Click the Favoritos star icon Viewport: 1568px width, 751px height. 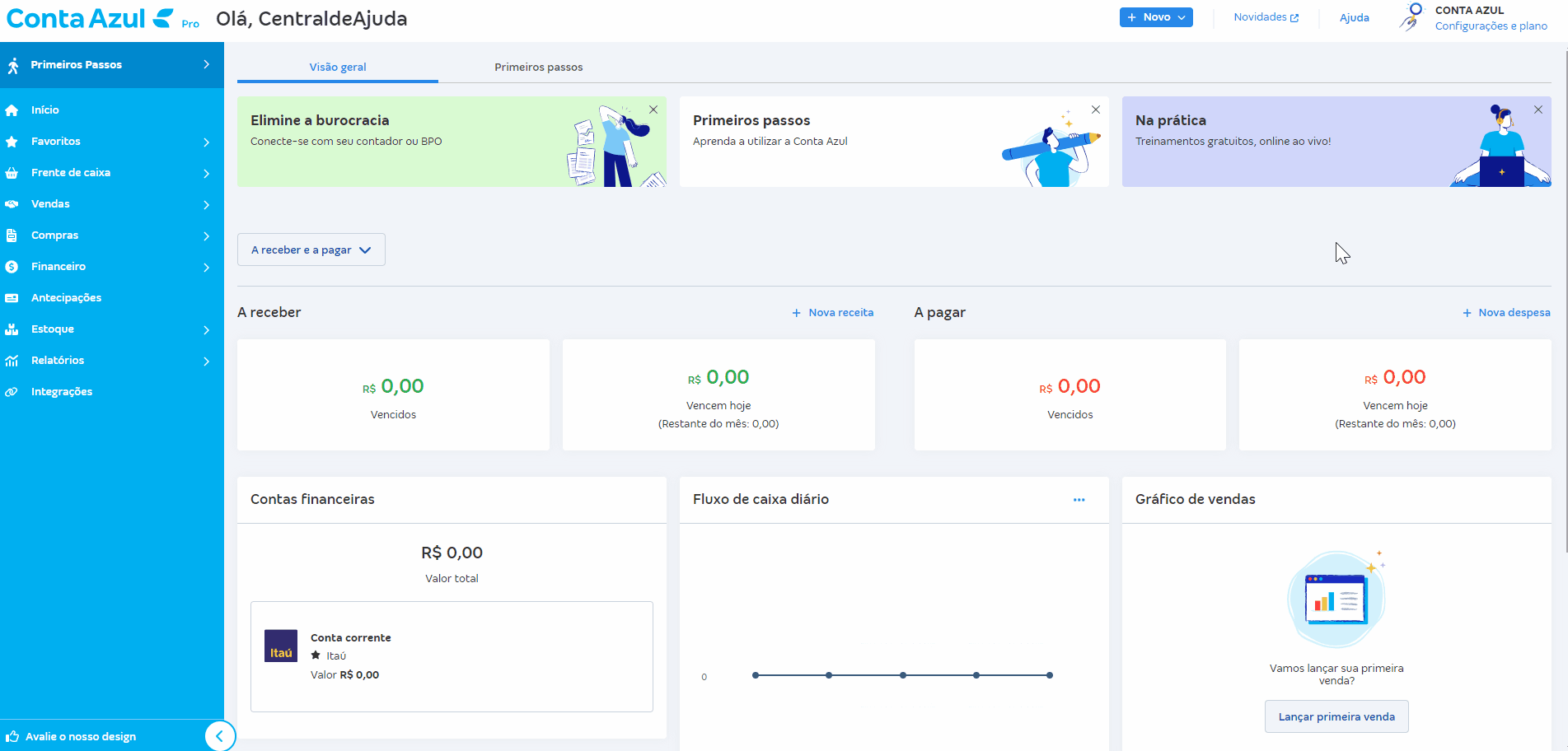pos(12,142)
